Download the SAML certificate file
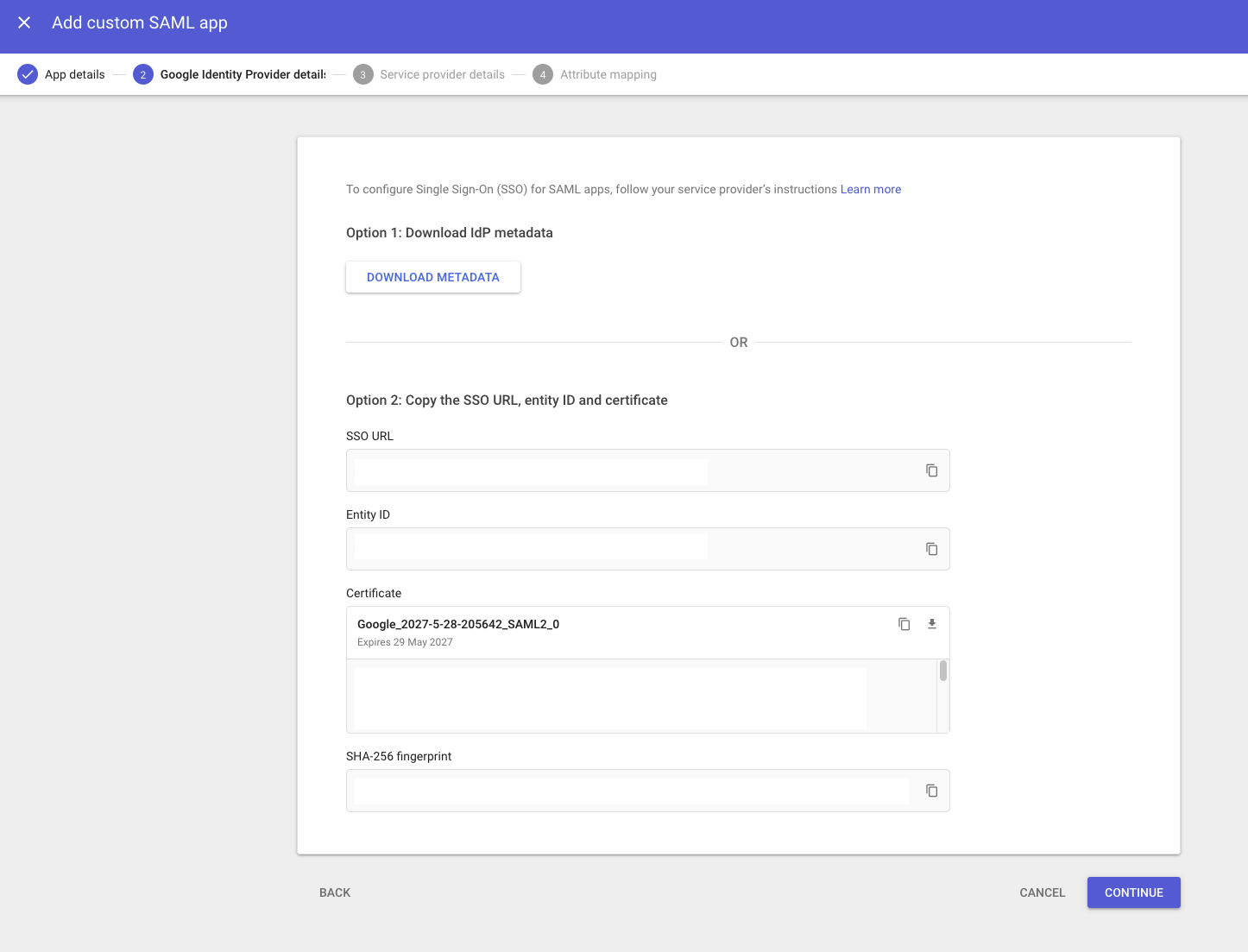 click(x=931, y=624)
